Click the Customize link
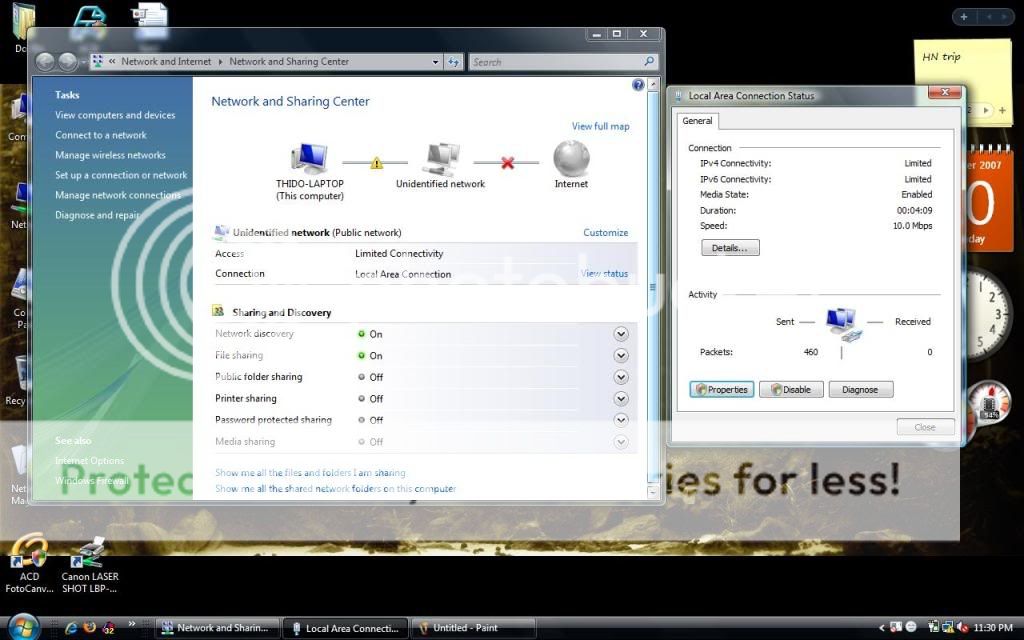The image size is (1024, 640). (605, 232)
